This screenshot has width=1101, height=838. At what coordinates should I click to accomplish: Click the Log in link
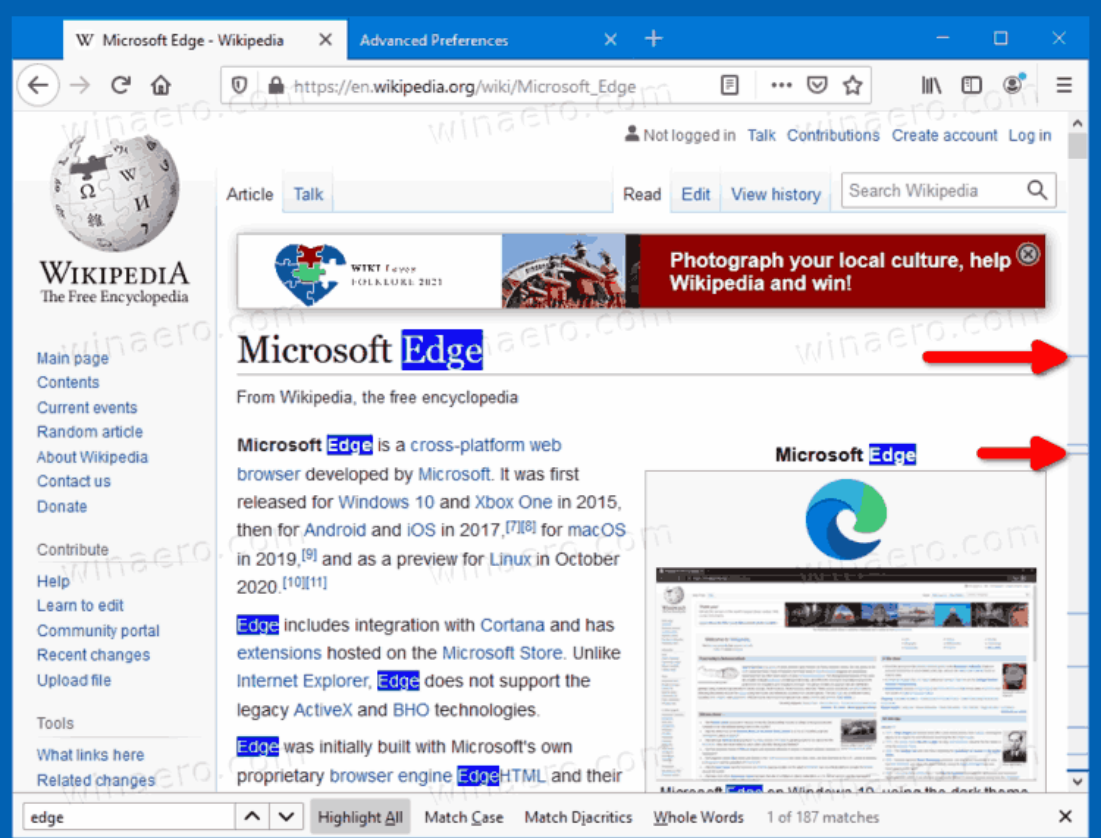tap(1029, 136)
